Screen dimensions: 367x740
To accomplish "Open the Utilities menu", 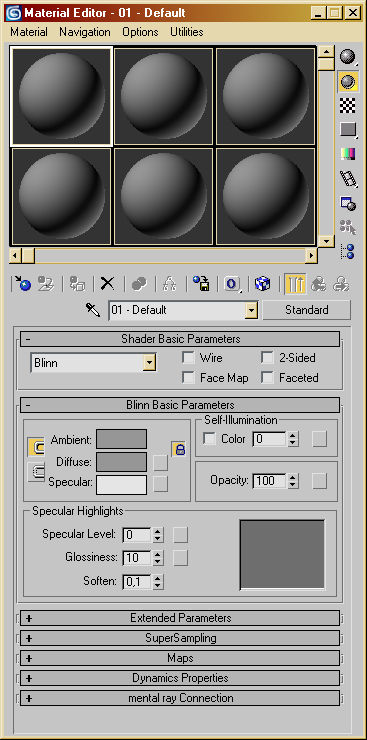I will (x=187, y=32).
